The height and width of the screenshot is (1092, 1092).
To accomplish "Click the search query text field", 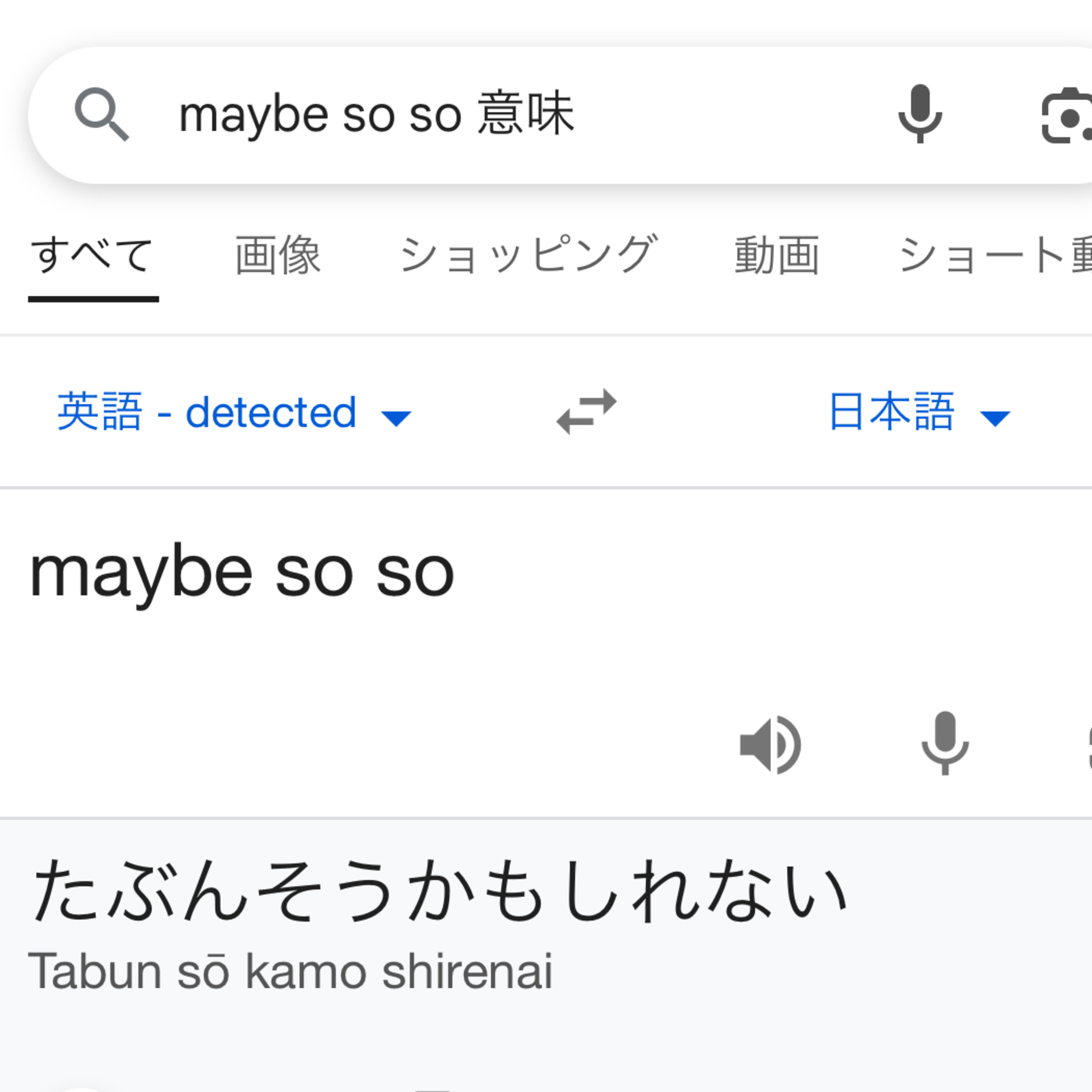I will coord(379,113).
